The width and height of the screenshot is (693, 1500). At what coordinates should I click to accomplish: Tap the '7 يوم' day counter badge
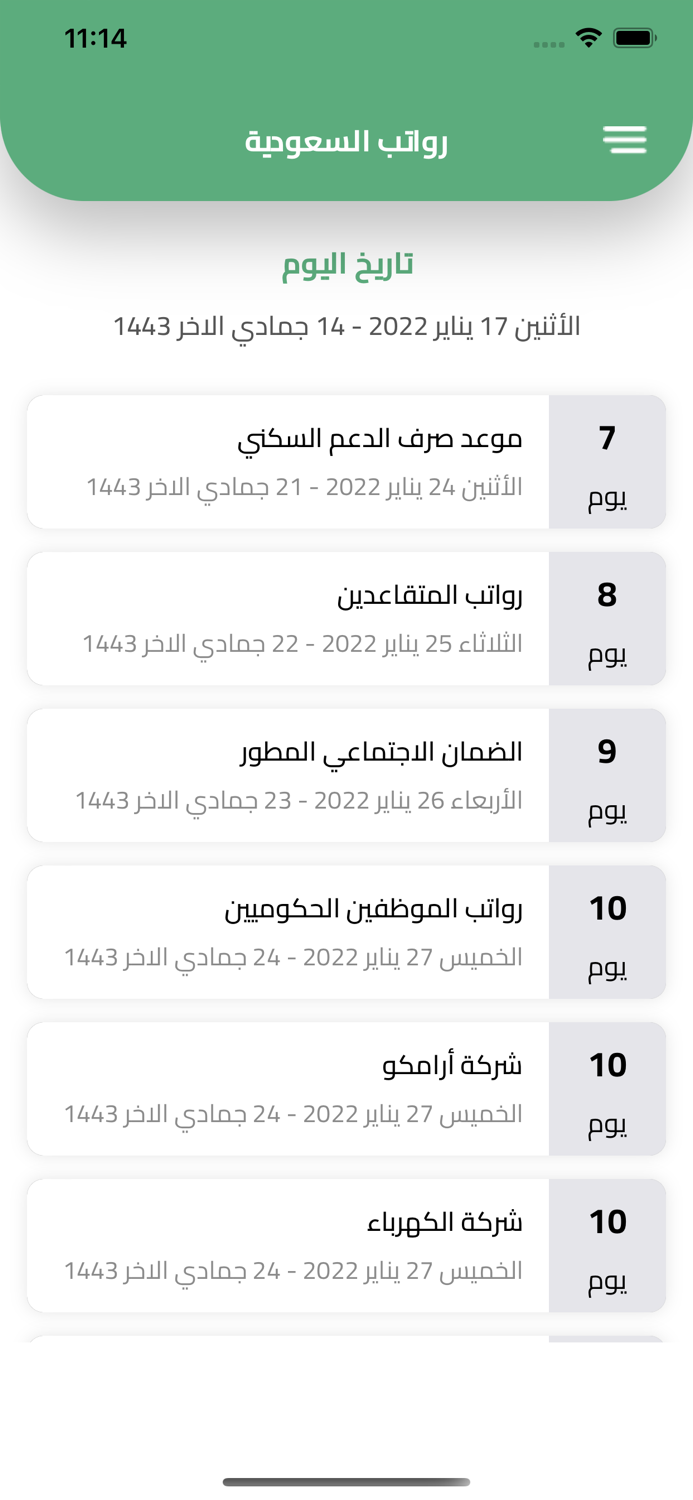coord(607,461)
